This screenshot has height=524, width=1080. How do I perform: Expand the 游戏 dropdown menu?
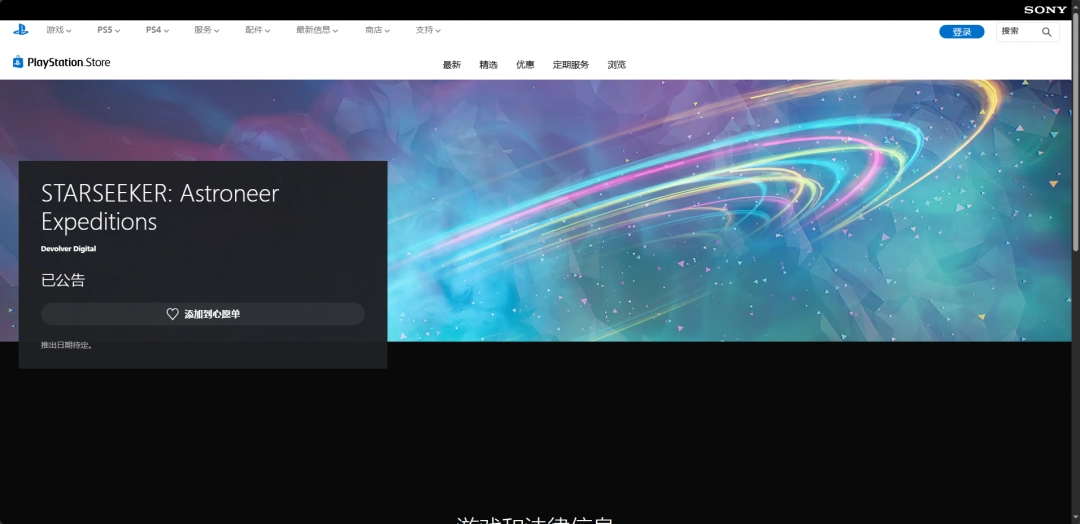59,30
